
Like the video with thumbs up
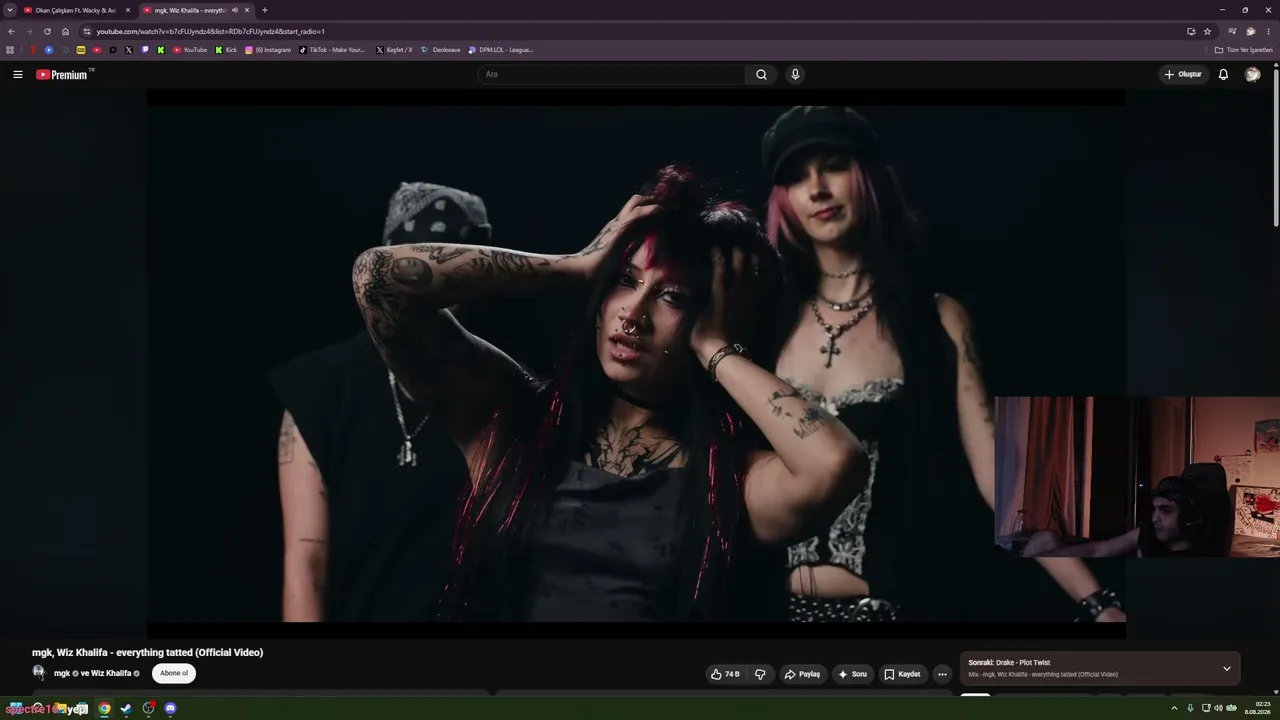coord(726,674)
